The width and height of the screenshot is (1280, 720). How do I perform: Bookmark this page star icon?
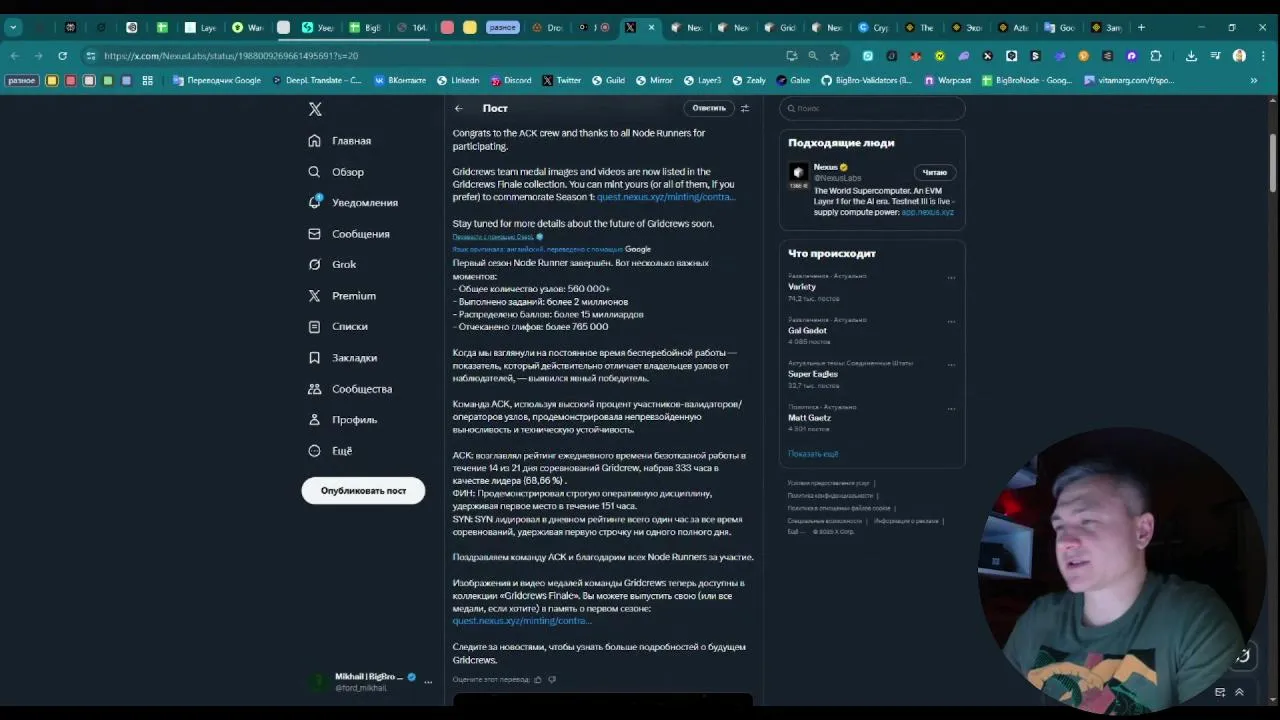pos(834,56)
